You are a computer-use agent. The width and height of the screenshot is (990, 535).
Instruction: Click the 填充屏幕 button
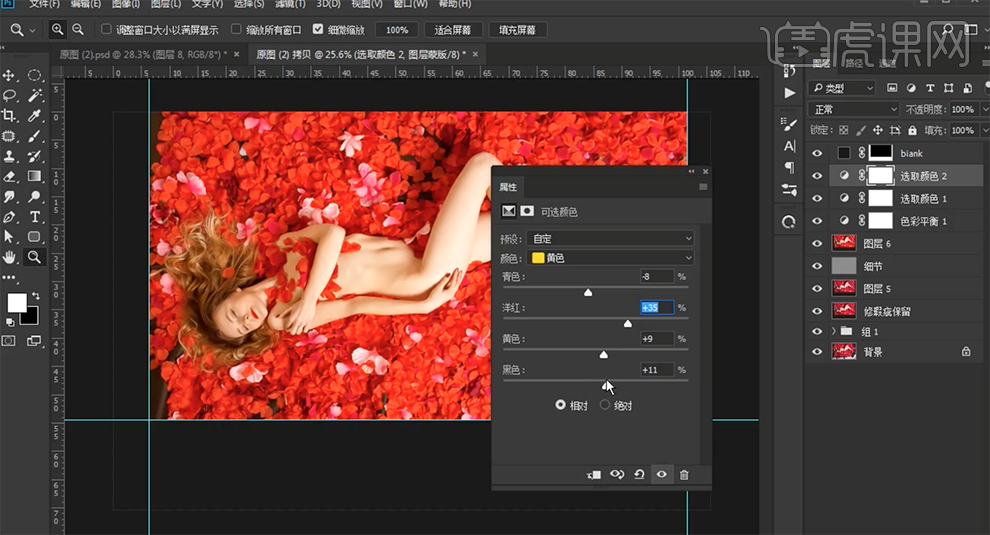(x=517, y=30)
